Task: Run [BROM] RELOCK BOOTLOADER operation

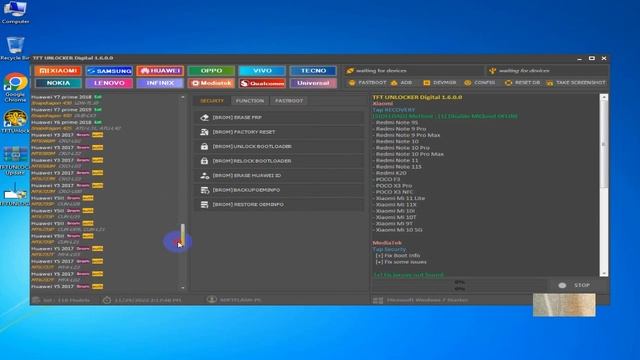Action: 279,161
